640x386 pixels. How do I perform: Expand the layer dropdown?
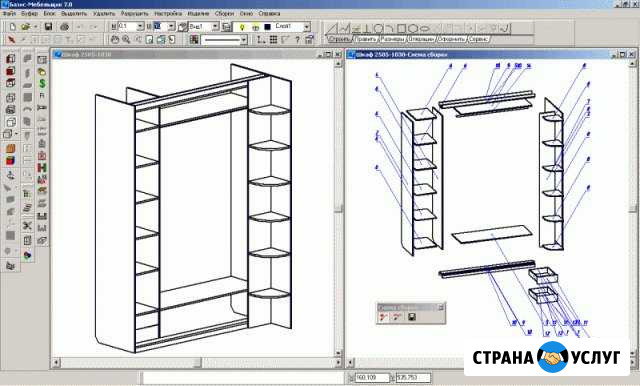click(307, 27)
